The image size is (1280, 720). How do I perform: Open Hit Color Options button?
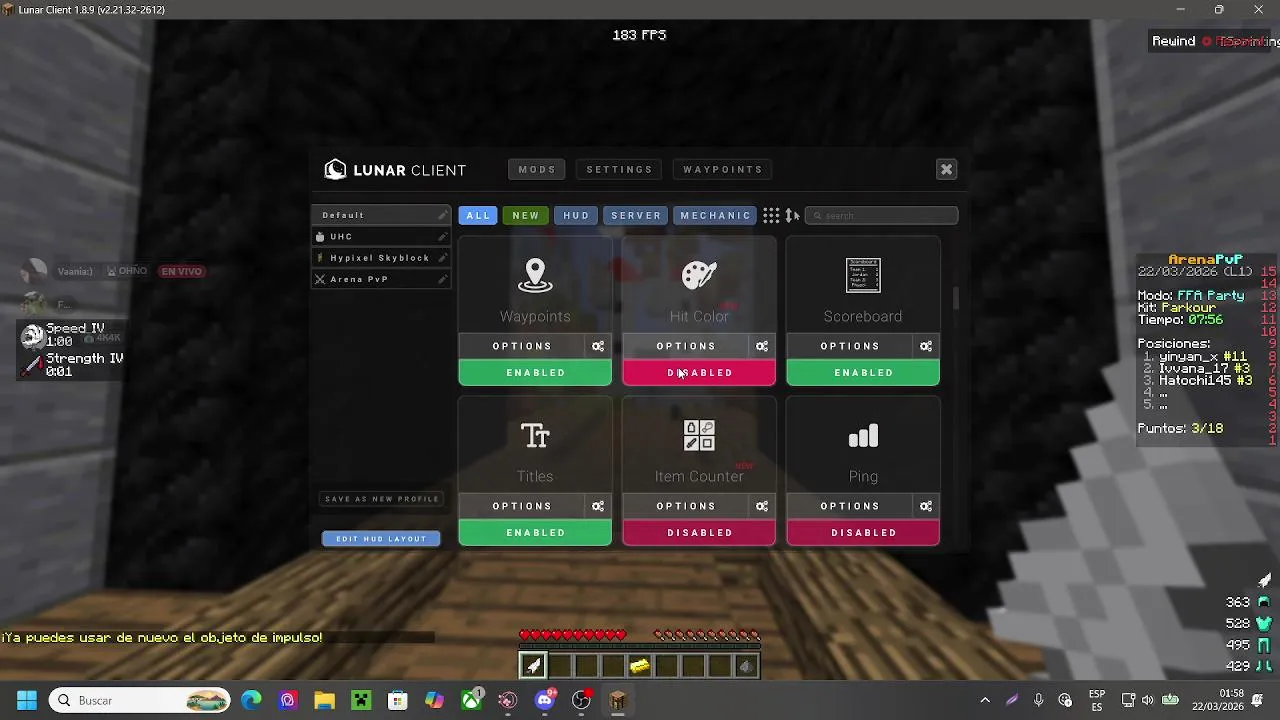[x=686, y=346]
